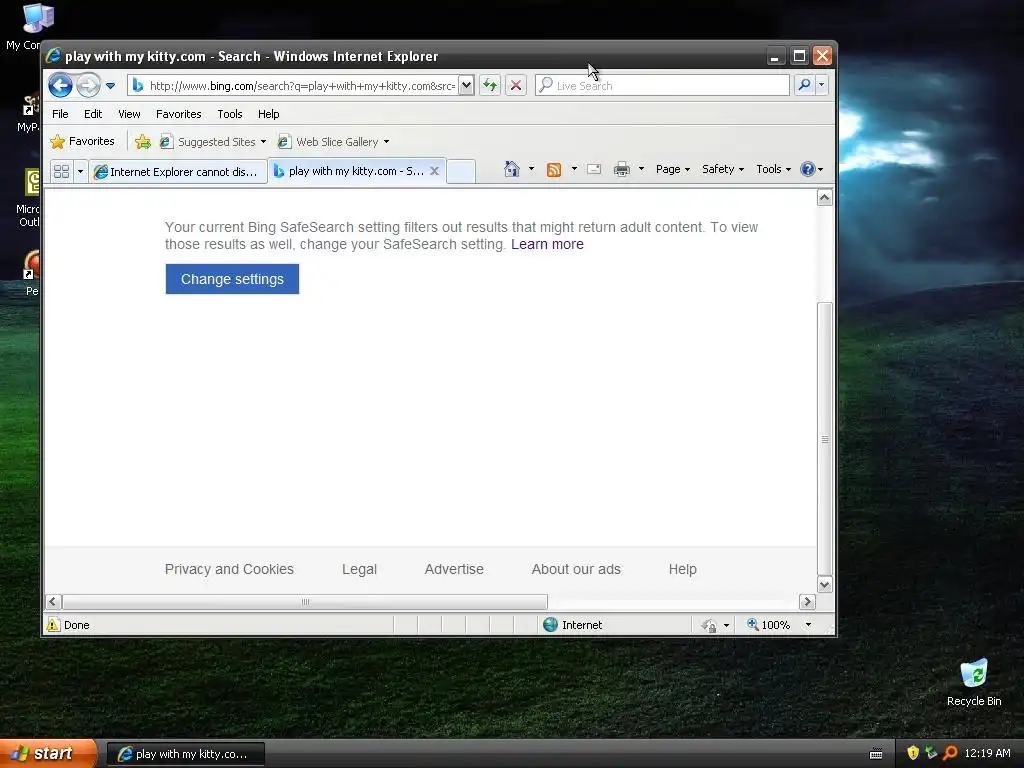Close the play with my kitty.com tab

coord(434,170)
